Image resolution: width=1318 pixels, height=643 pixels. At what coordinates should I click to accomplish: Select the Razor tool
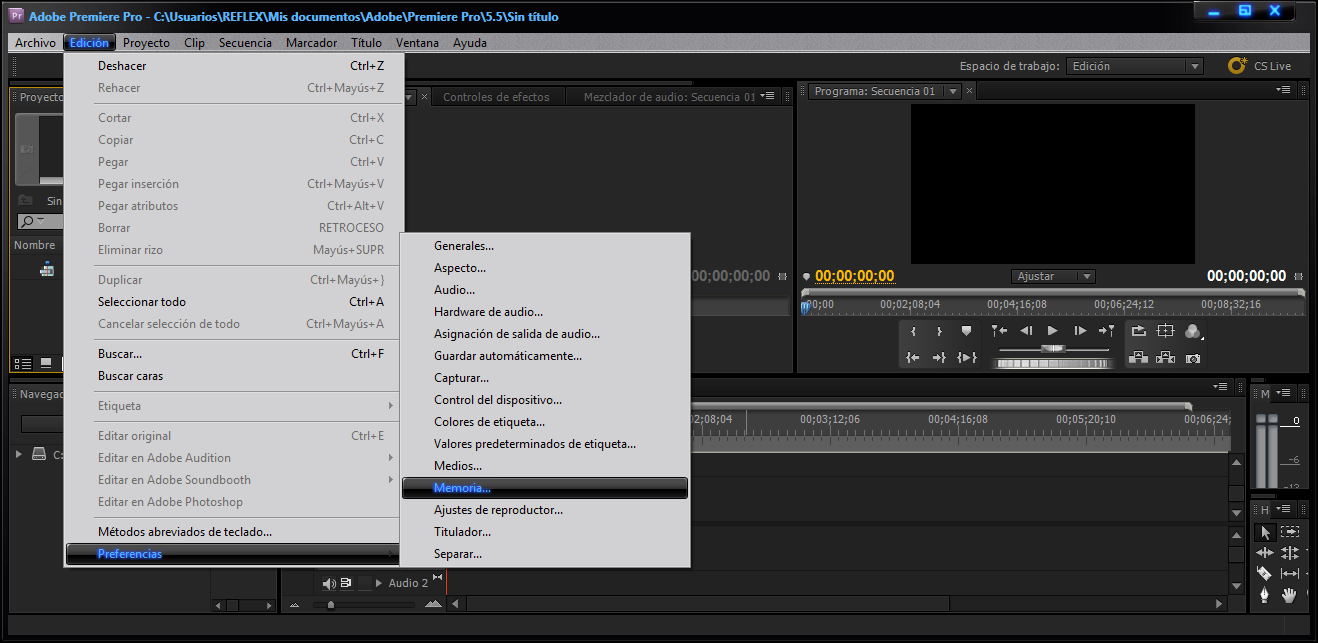[1265, 574]
